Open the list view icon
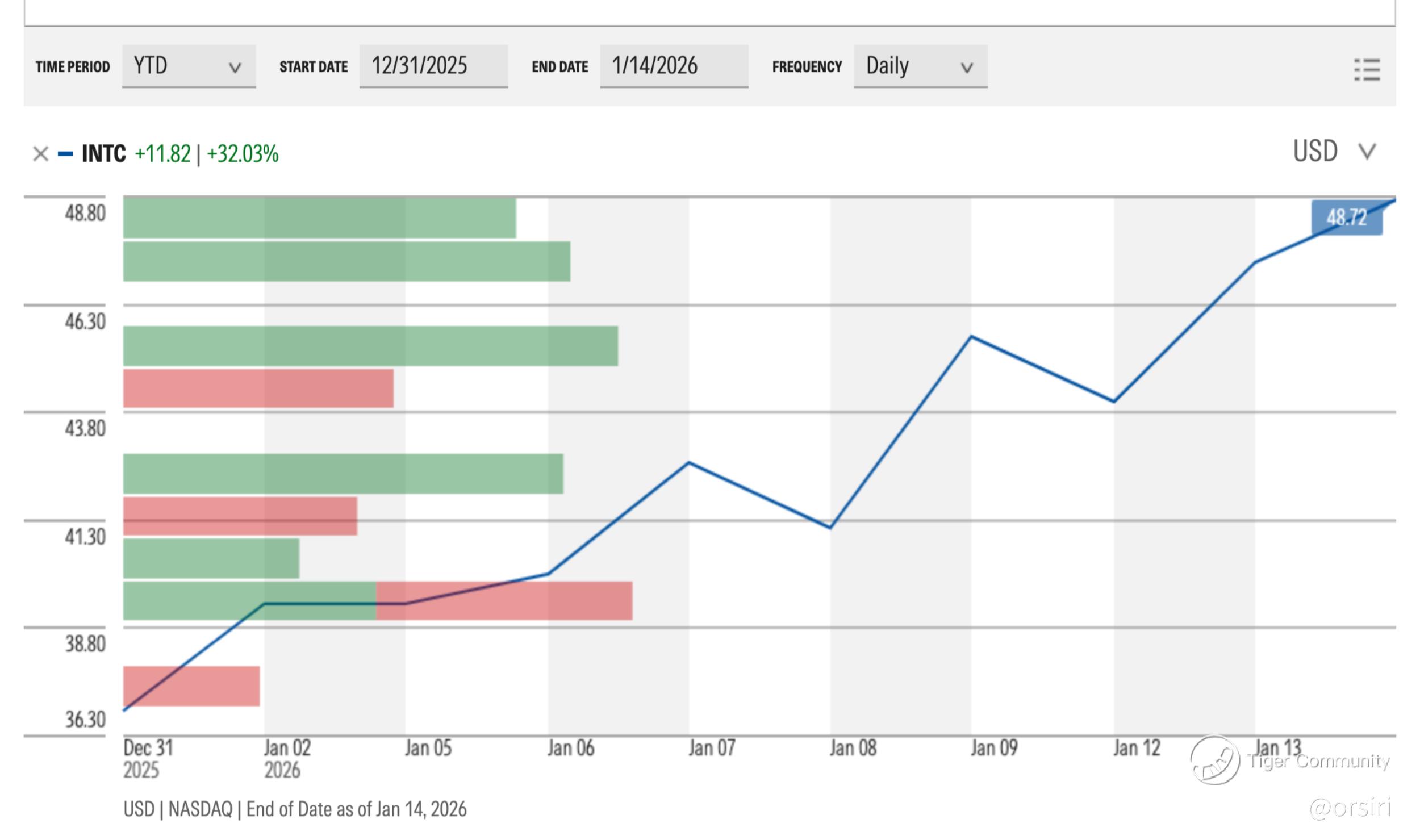Image resolution: width=1420 pixels, height=840 pixels. [1367, 69]
